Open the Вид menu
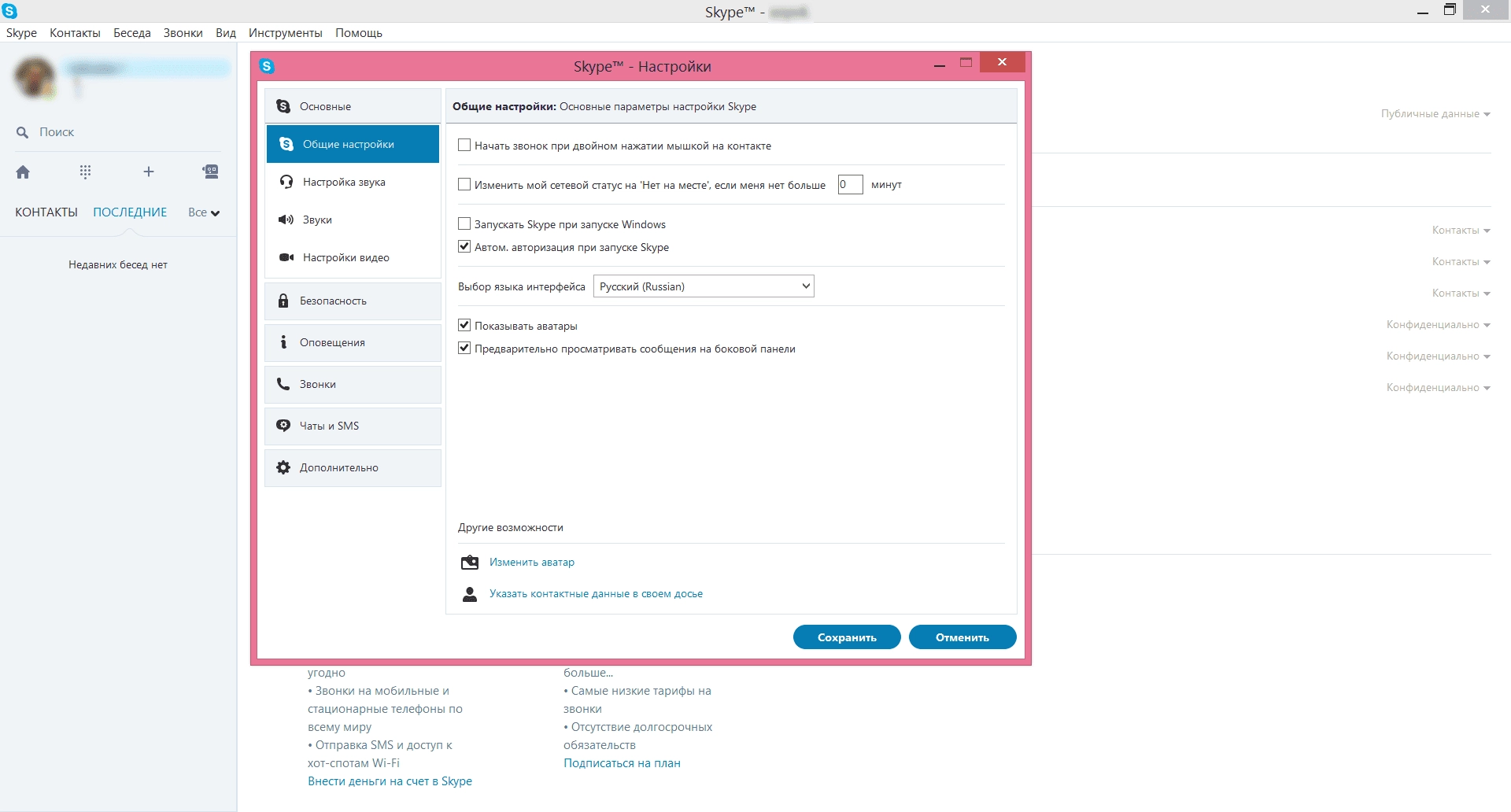Image resolution: width=1511 pixels, height=812 pixels. click(x=226, y=33)
